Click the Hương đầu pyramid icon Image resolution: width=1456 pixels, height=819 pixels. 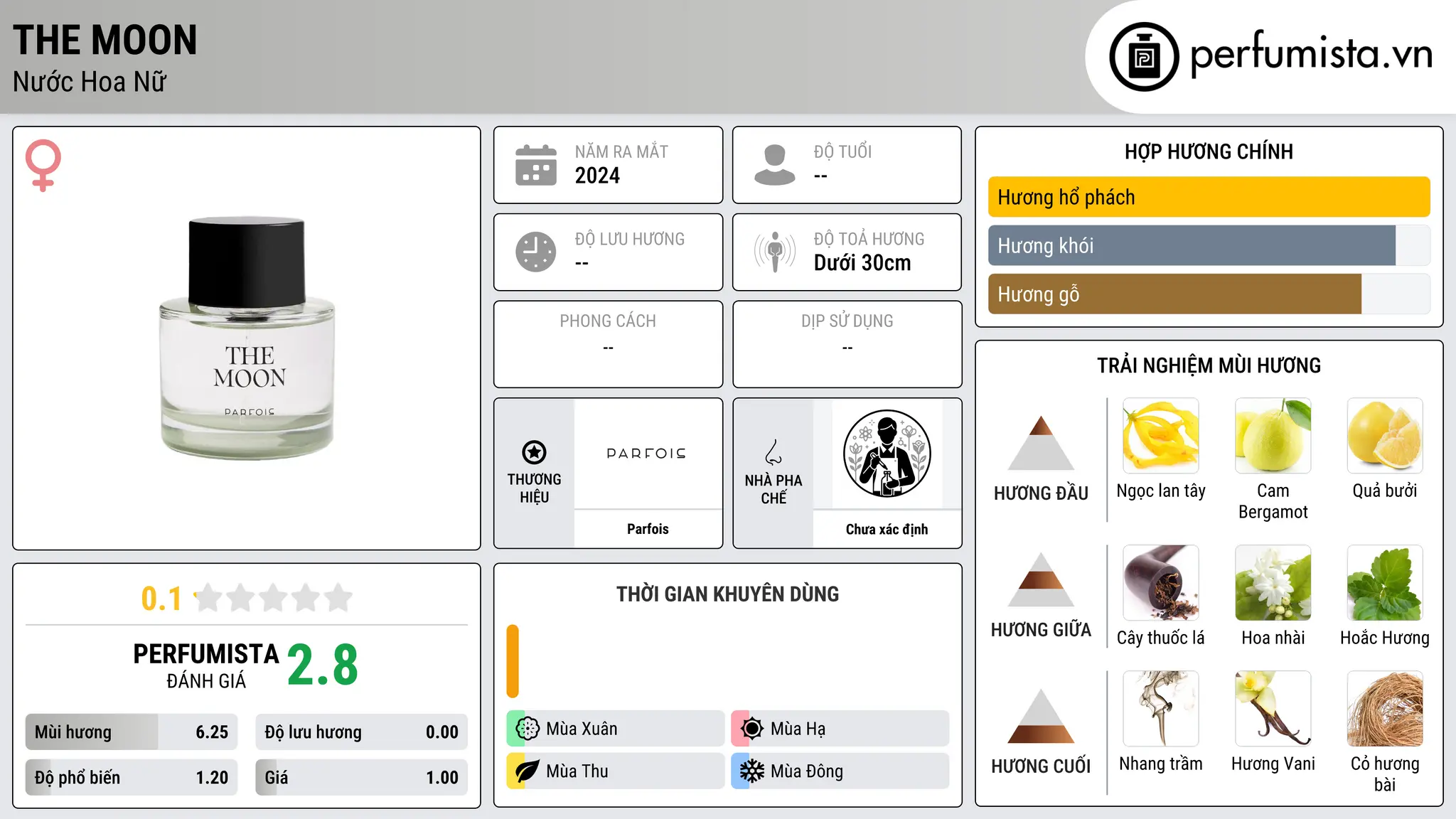(x=1041, y=442)
